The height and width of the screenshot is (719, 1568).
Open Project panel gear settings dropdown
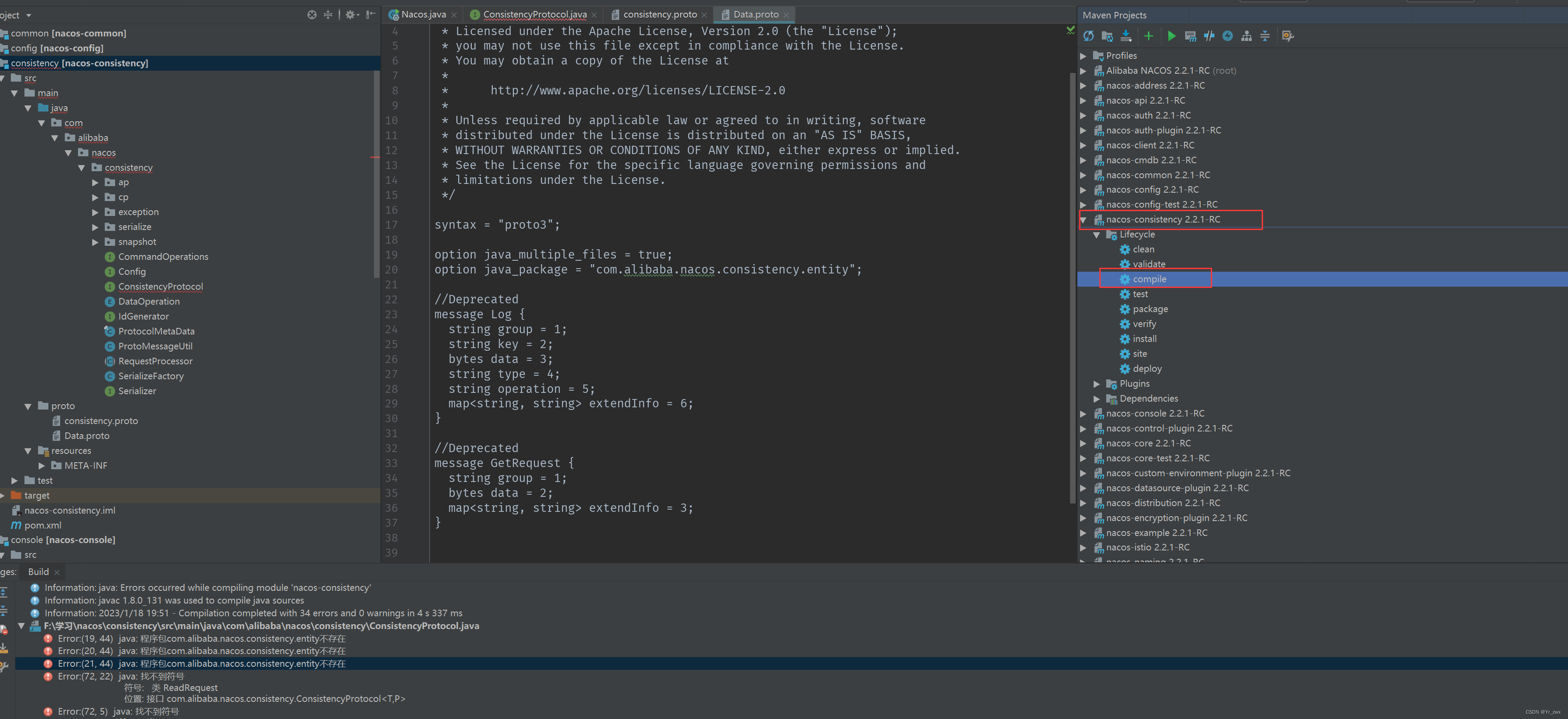pyautogui.click(x=352, y=14)
